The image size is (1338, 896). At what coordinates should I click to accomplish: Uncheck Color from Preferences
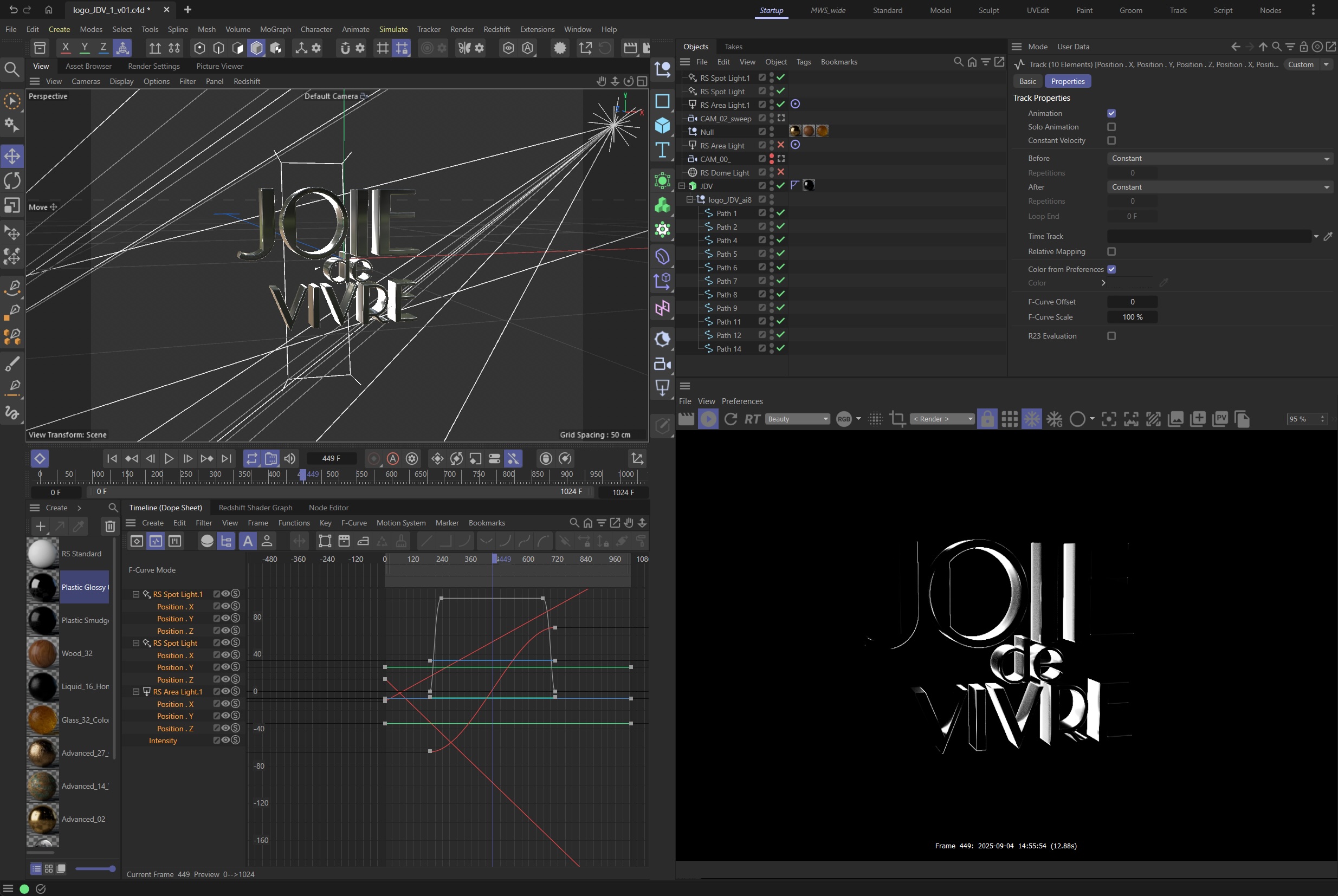coord(1111,269)
